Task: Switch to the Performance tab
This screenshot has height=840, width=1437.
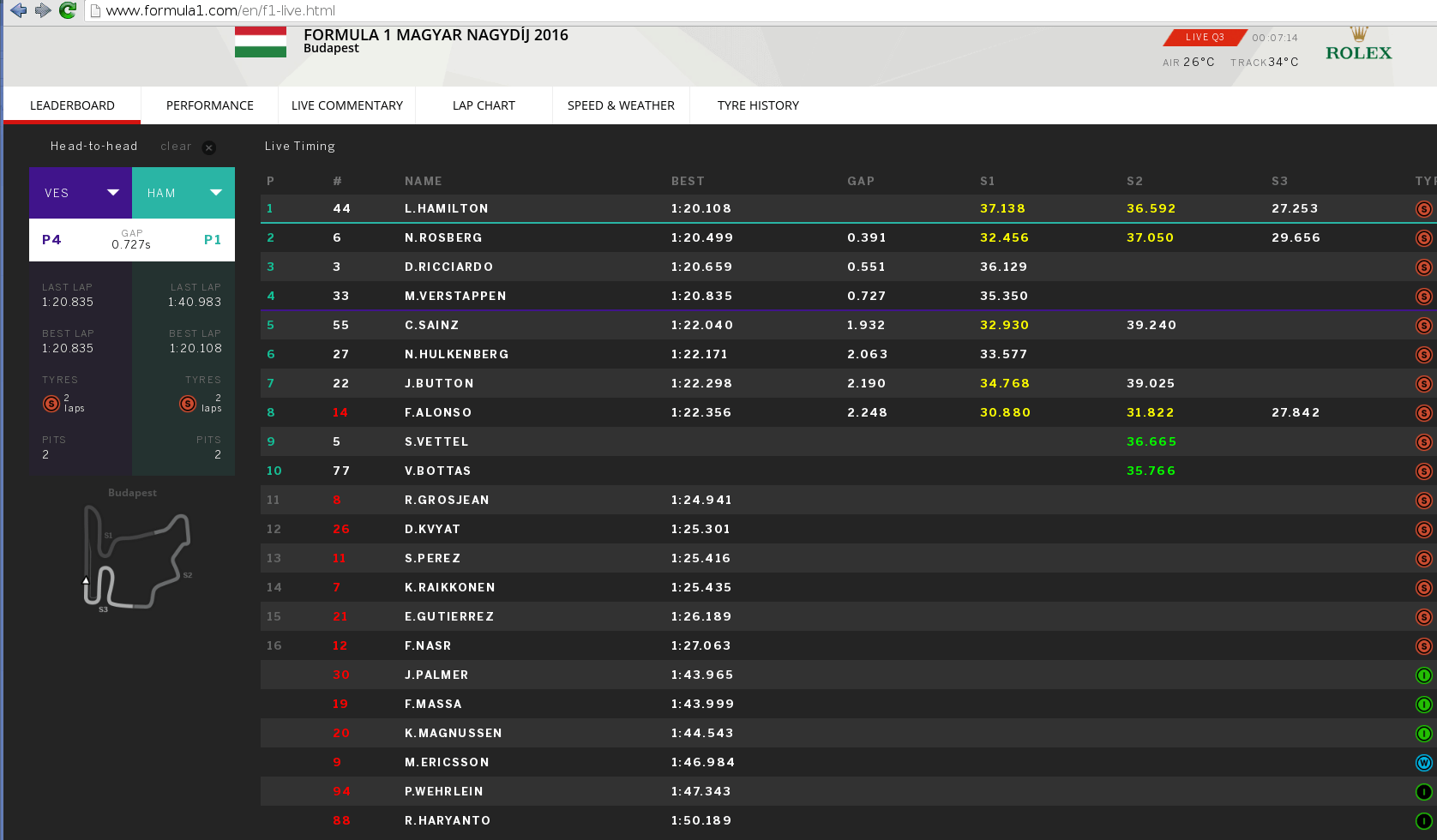Action: tap(209, 105)
